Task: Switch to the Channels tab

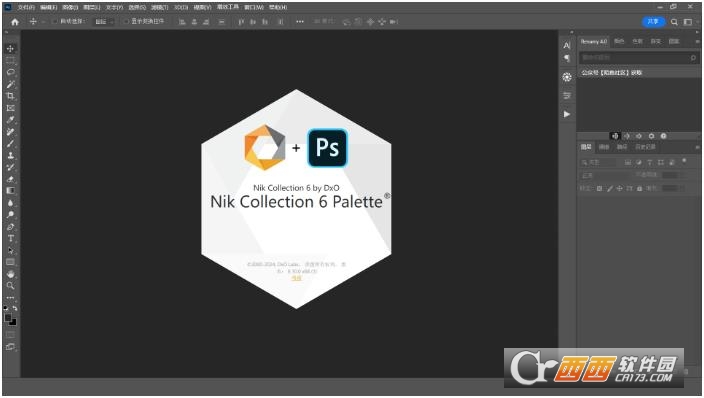Action: coord(604,147)
